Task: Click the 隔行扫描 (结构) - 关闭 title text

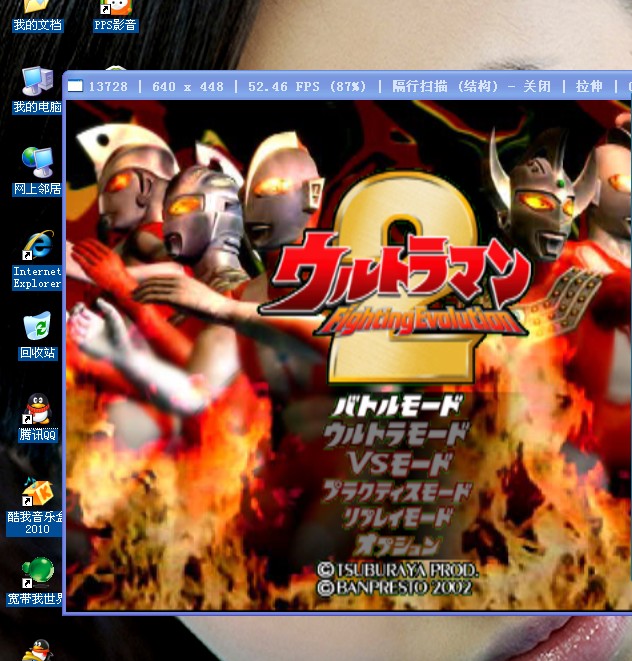Action: pos(471,86)
